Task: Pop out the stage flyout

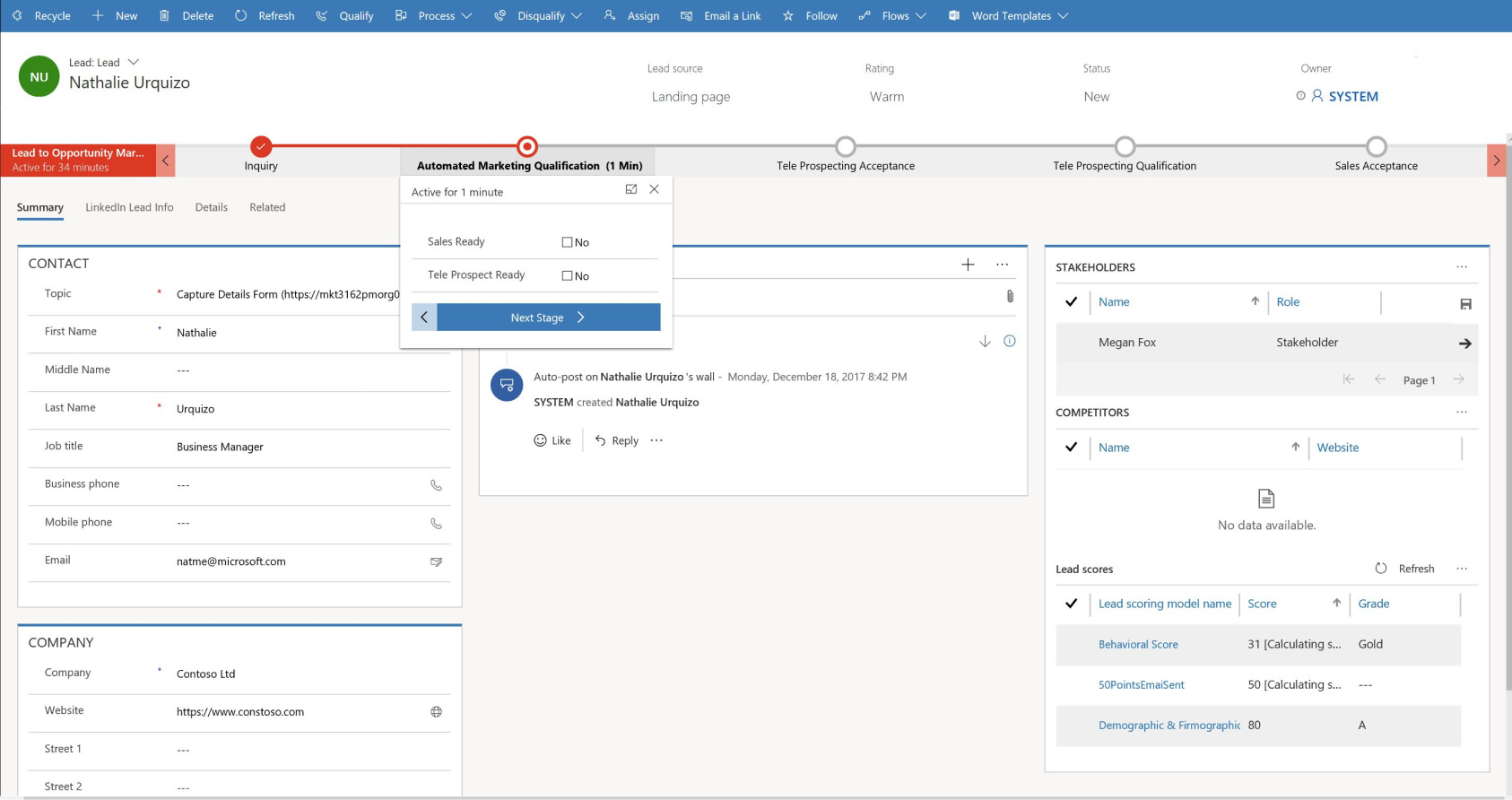Action: pos(631,189)
